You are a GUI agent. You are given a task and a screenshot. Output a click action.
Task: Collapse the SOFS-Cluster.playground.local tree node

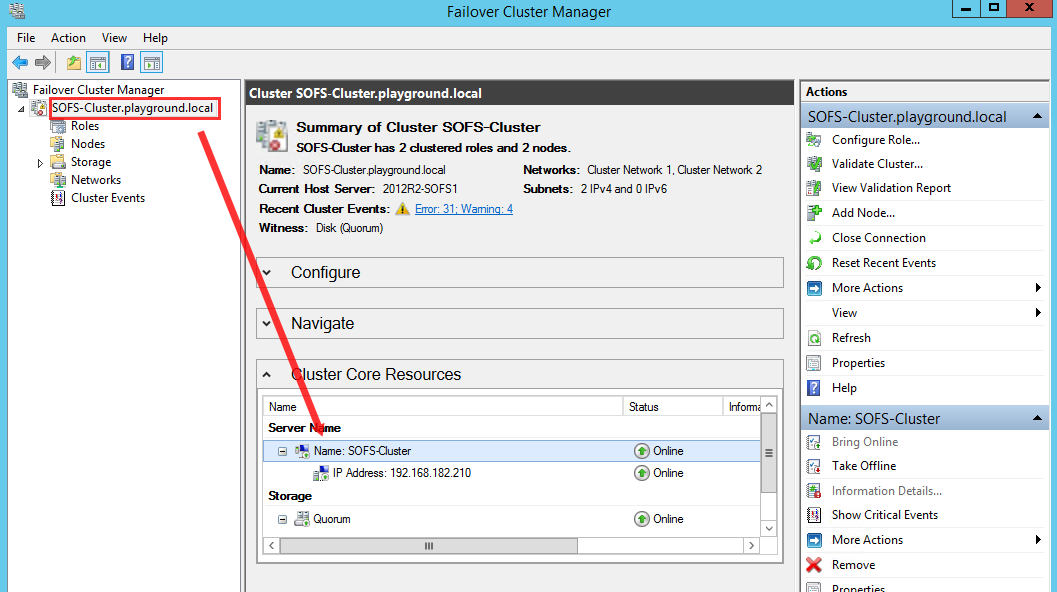click(21, 109)
